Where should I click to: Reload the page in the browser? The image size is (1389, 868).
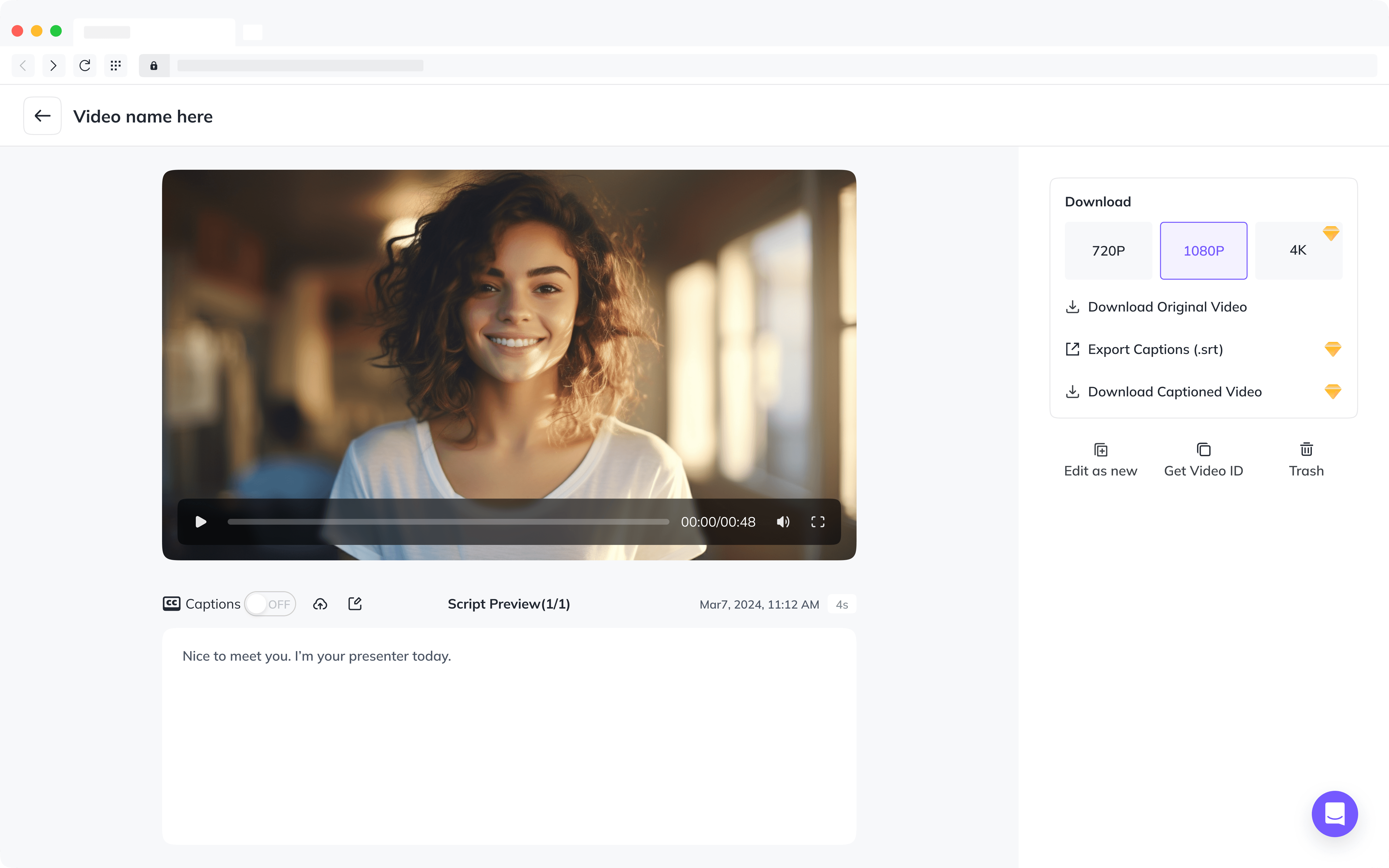85,65
